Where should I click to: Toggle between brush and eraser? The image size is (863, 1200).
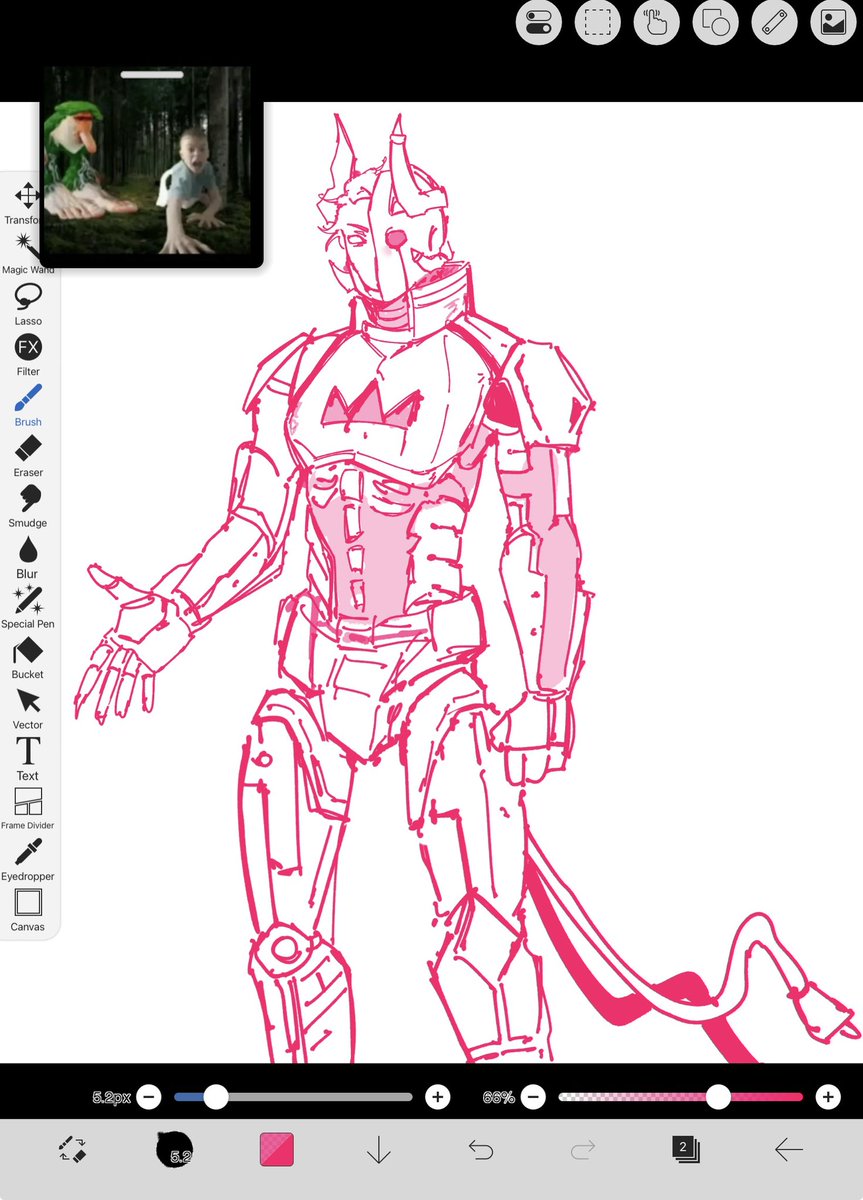(73, 1150)
